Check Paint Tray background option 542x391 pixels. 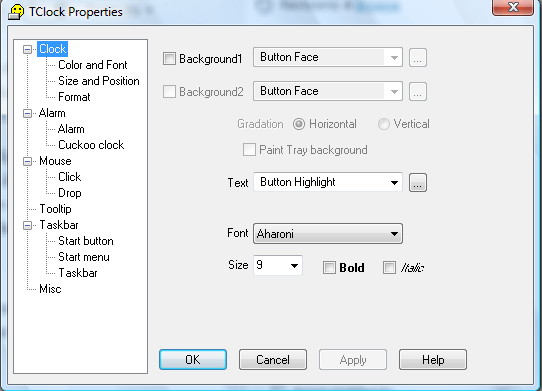[x=249, y=150]
